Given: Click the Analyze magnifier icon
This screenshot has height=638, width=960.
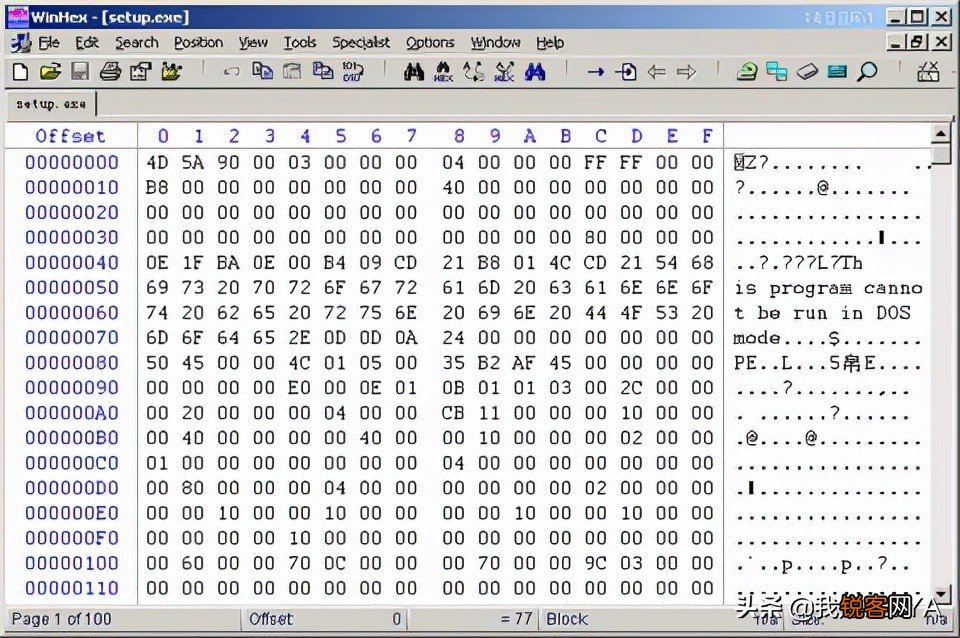Looking at the screenshot, I should 867,72.
